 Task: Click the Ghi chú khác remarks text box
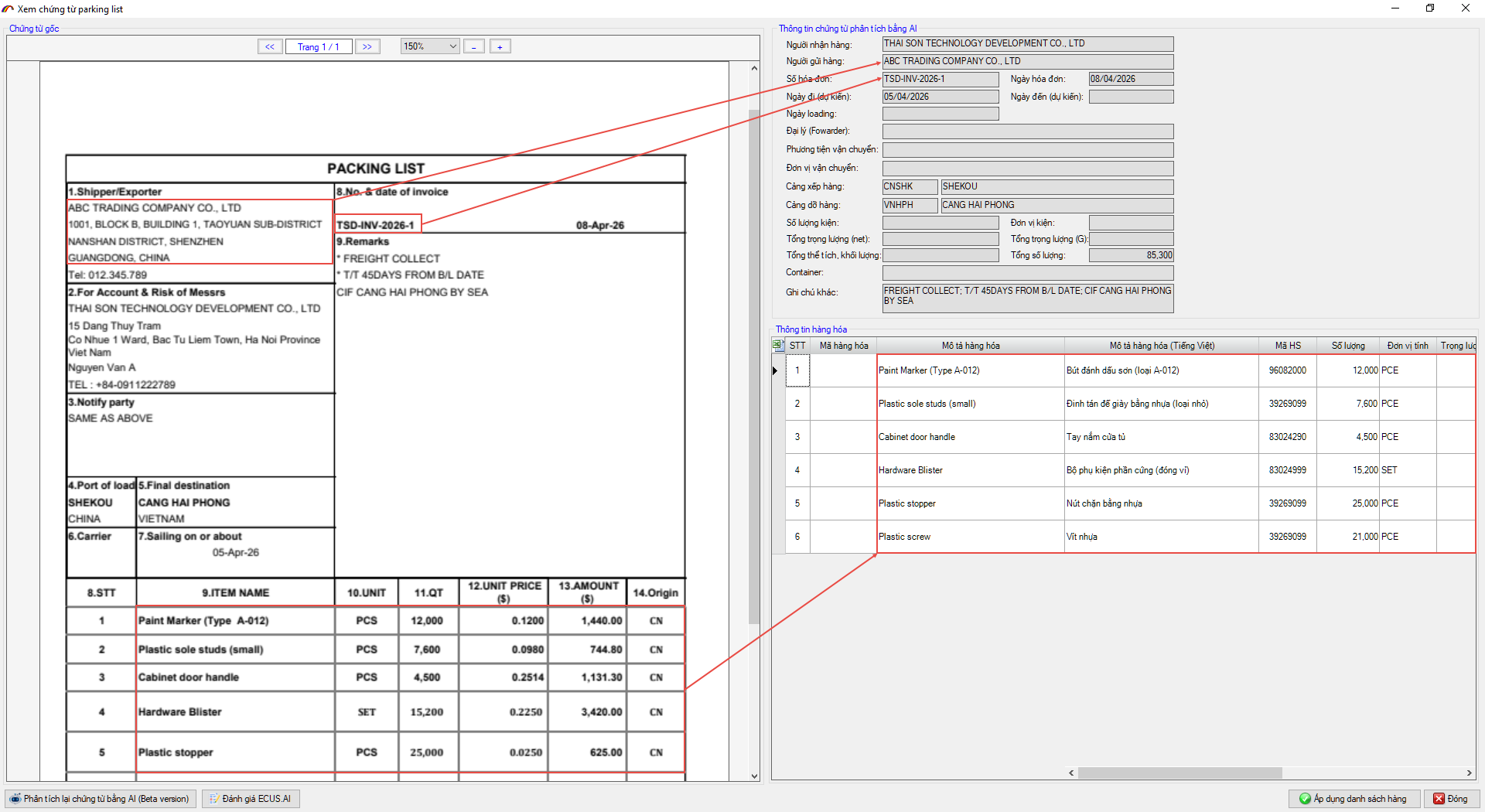1027,297
